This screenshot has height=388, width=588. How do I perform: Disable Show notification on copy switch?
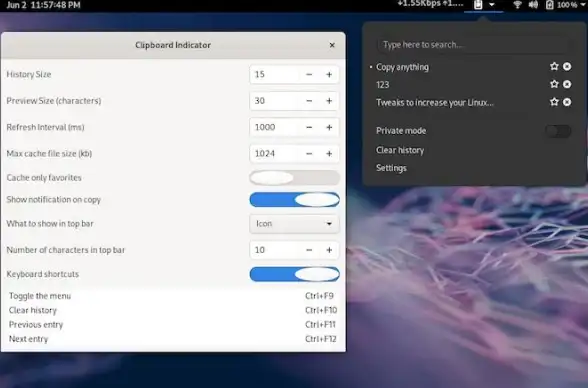[294, 200]
